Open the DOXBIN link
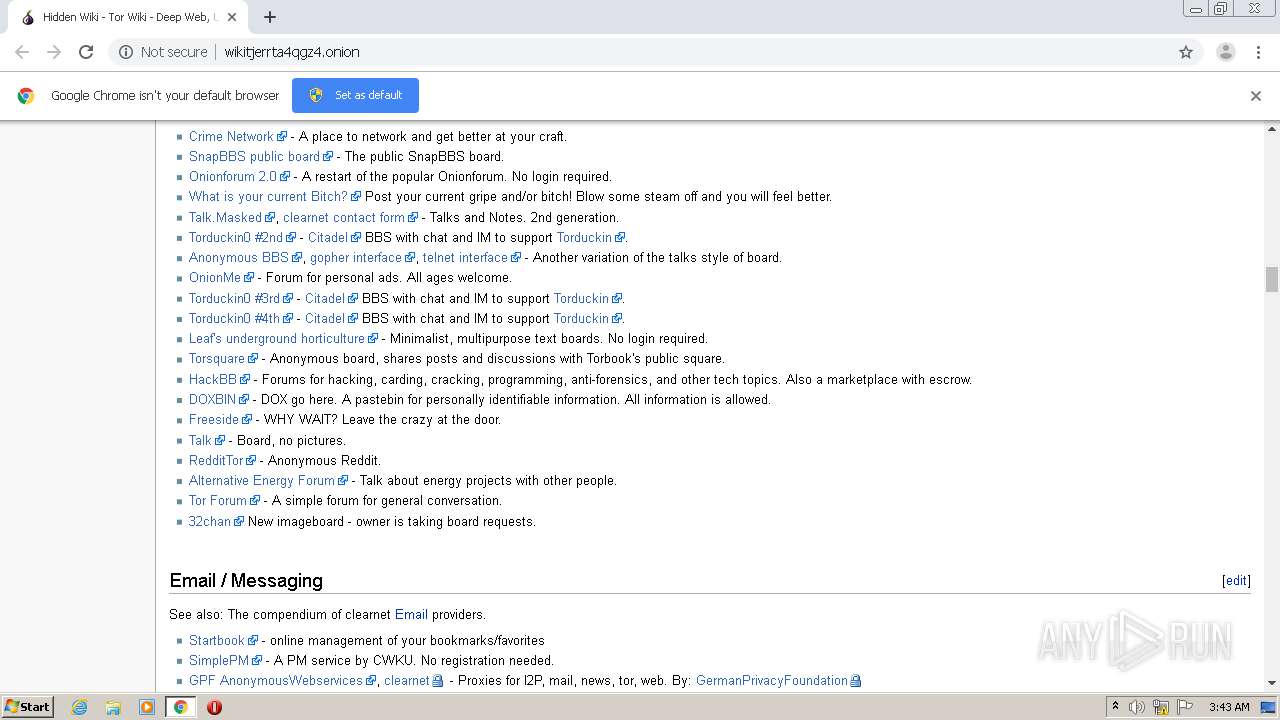1280x720 pixels. tap(213, 399)
